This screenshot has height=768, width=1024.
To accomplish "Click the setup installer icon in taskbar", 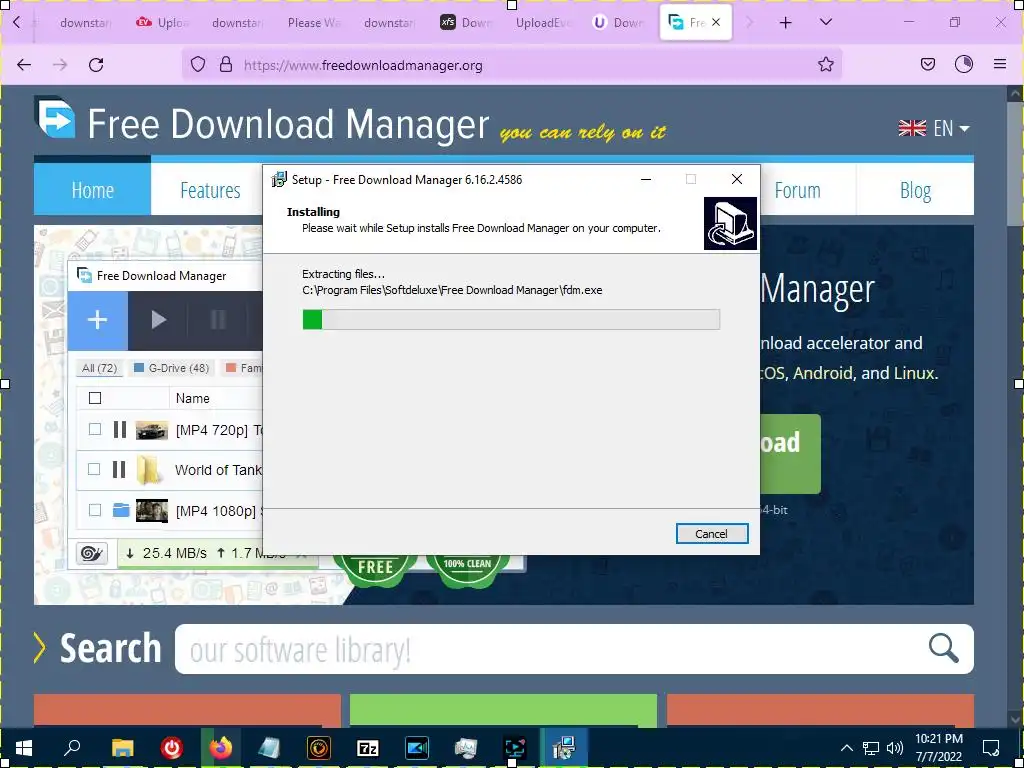I will pos(564,748).
